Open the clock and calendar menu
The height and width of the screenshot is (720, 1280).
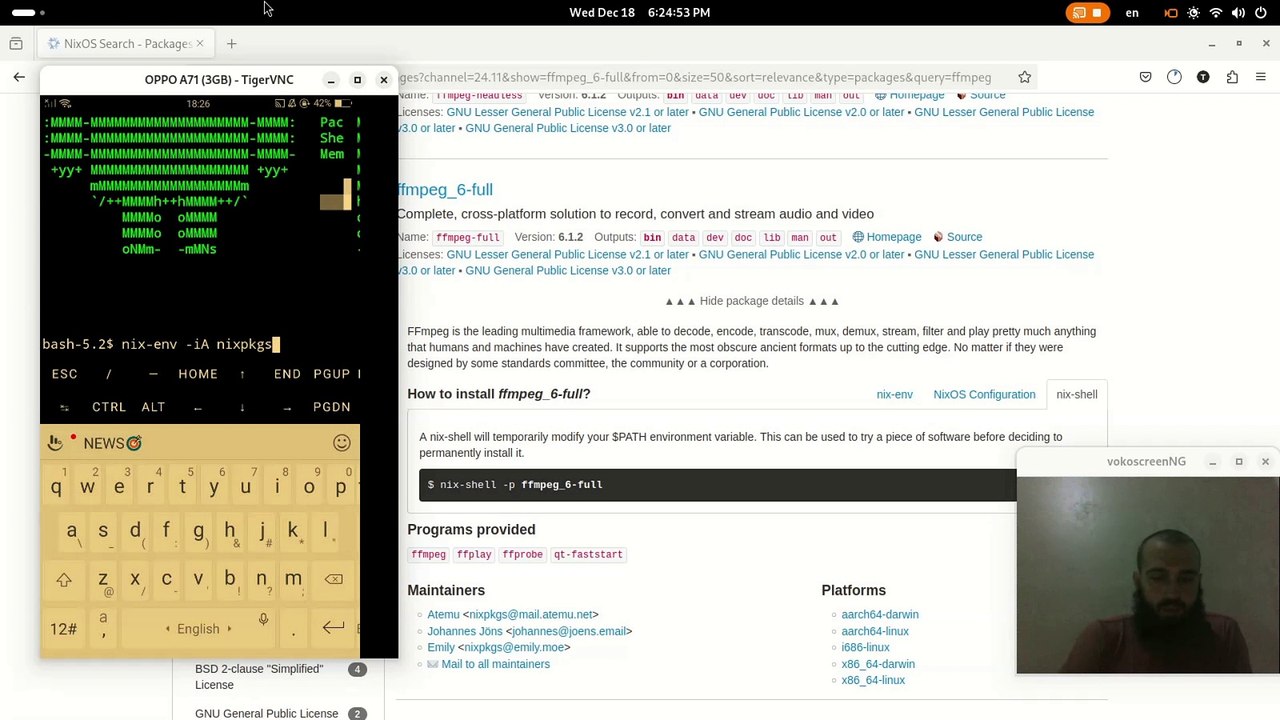pos(640,13)
